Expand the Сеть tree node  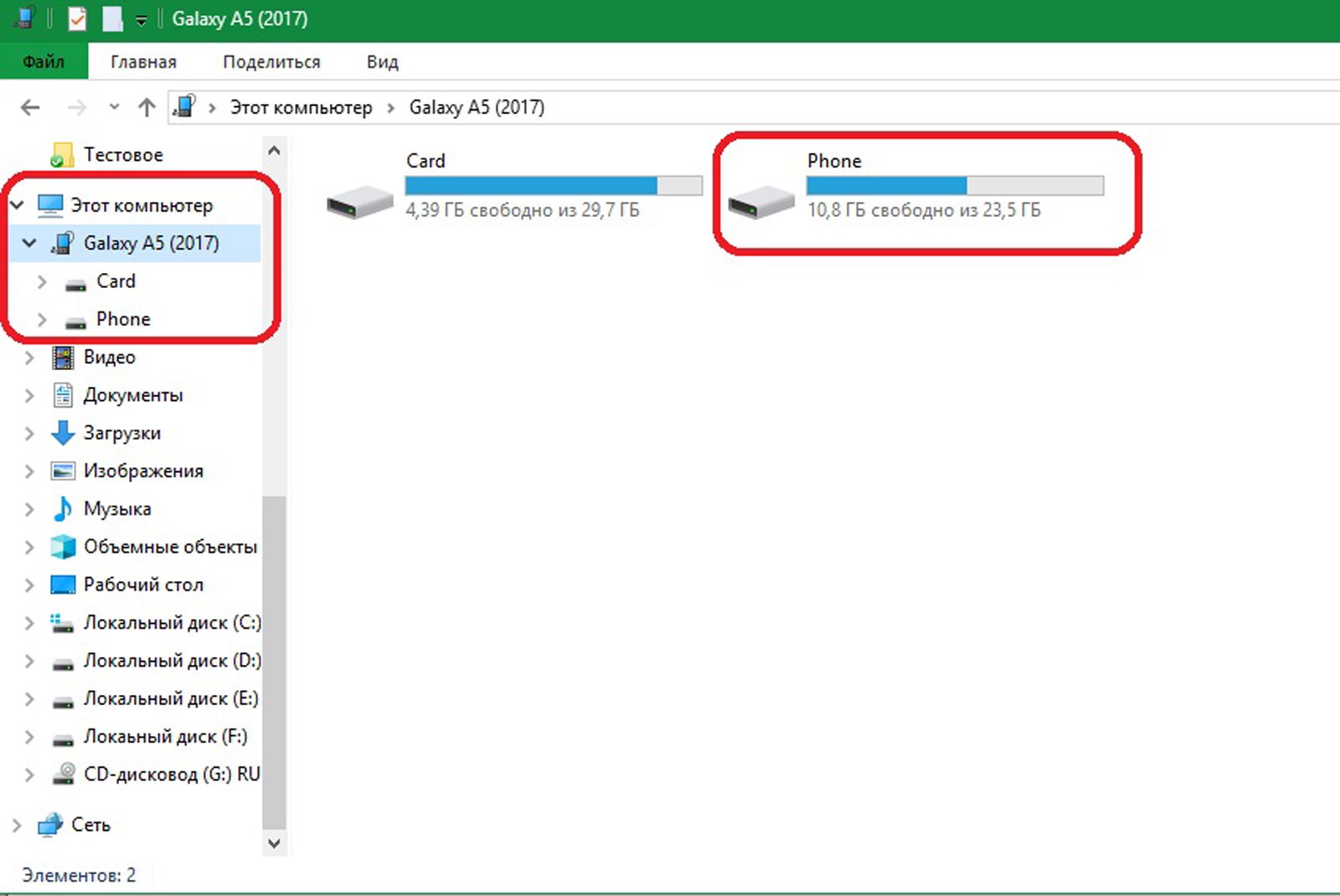[17, 825]
